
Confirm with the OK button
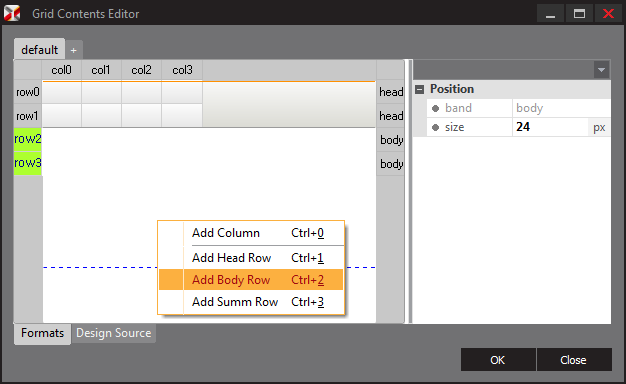click(x=498, y=360)
